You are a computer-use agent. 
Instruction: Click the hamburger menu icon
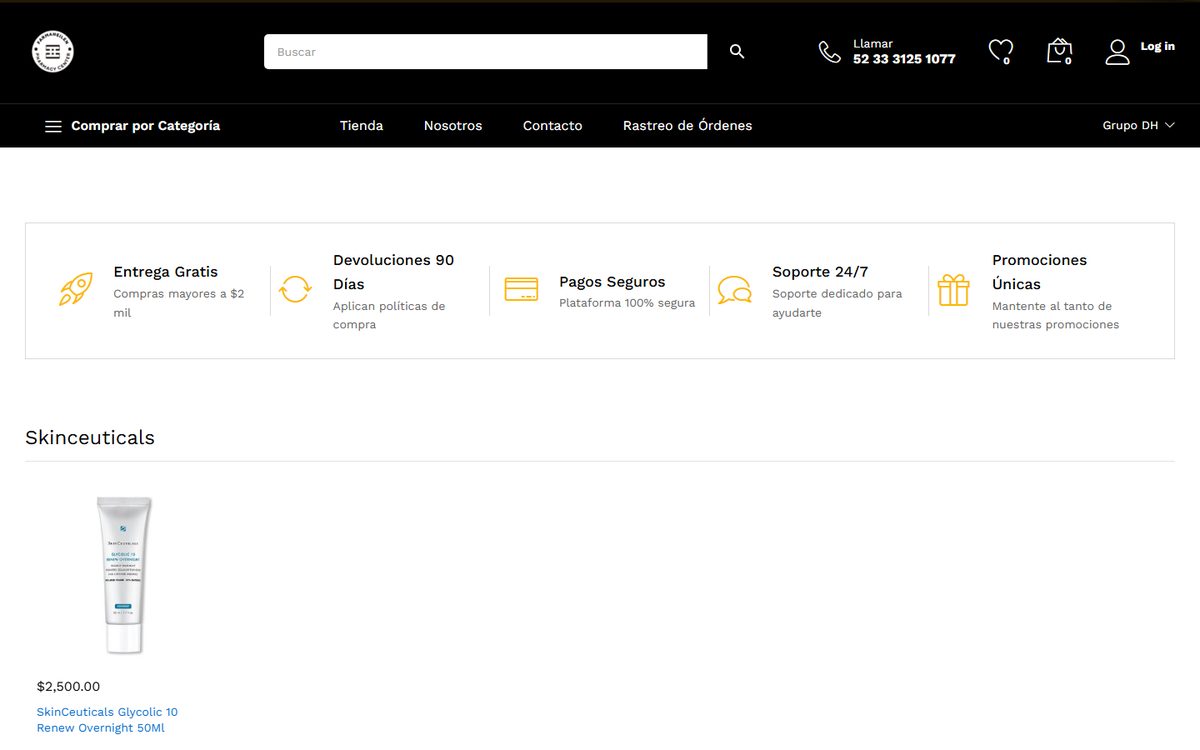point(53,126)
